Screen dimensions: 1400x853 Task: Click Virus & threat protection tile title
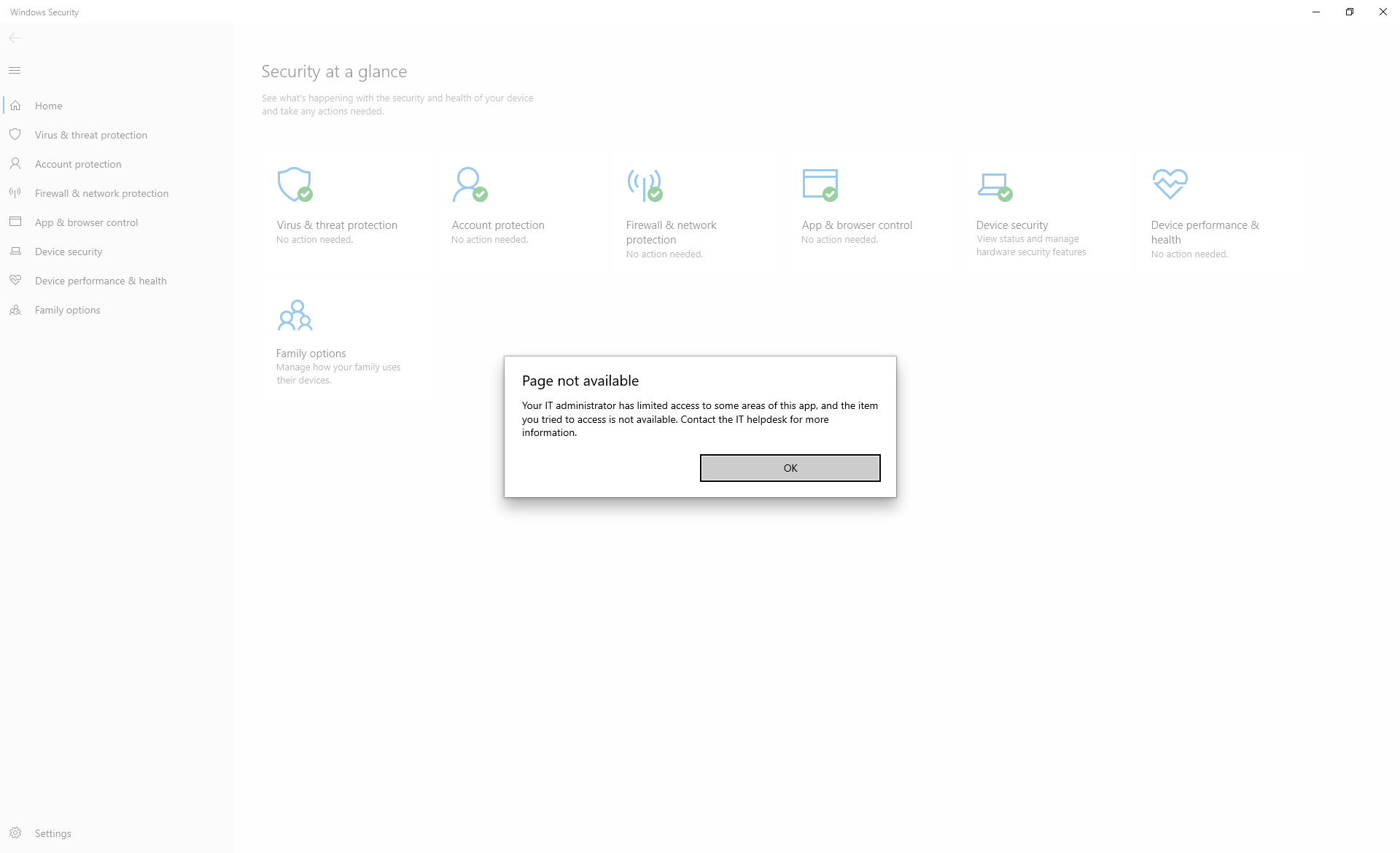click(337, 225)
